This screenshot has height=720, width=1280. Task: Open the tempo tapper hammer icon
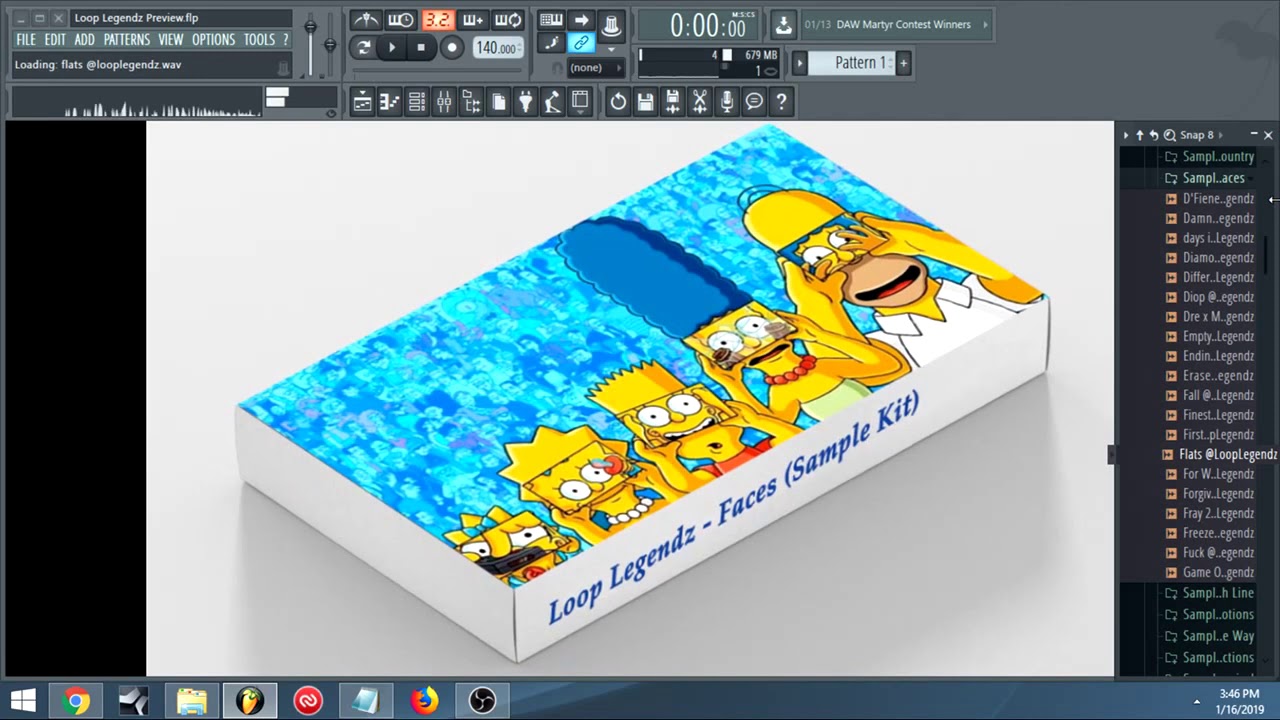[x=552, y=101]
